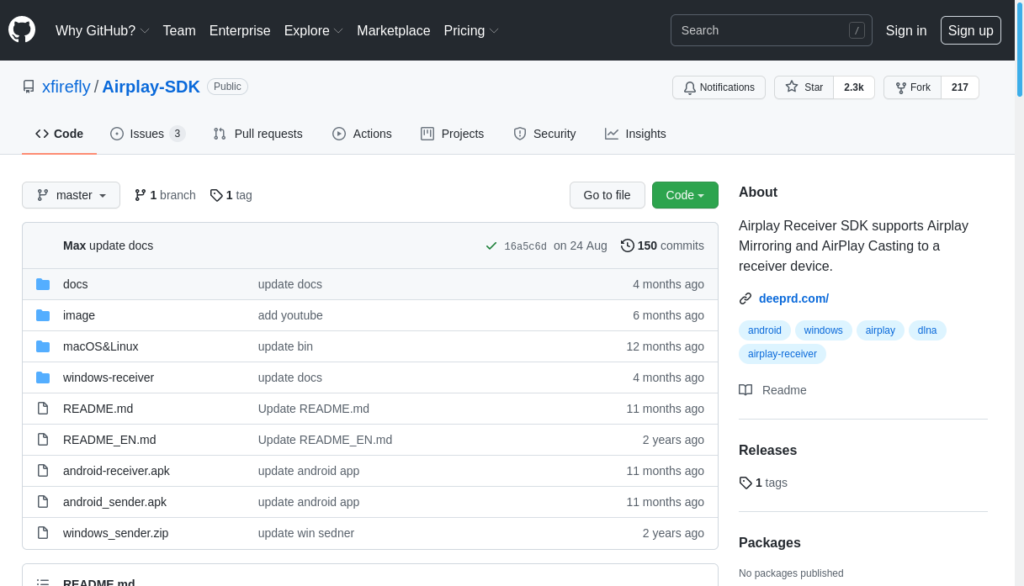Image resolution: width=1024 pixels, height=586 pixels.
Task: Open the Notifications bell button
Action: pos(719,88)
